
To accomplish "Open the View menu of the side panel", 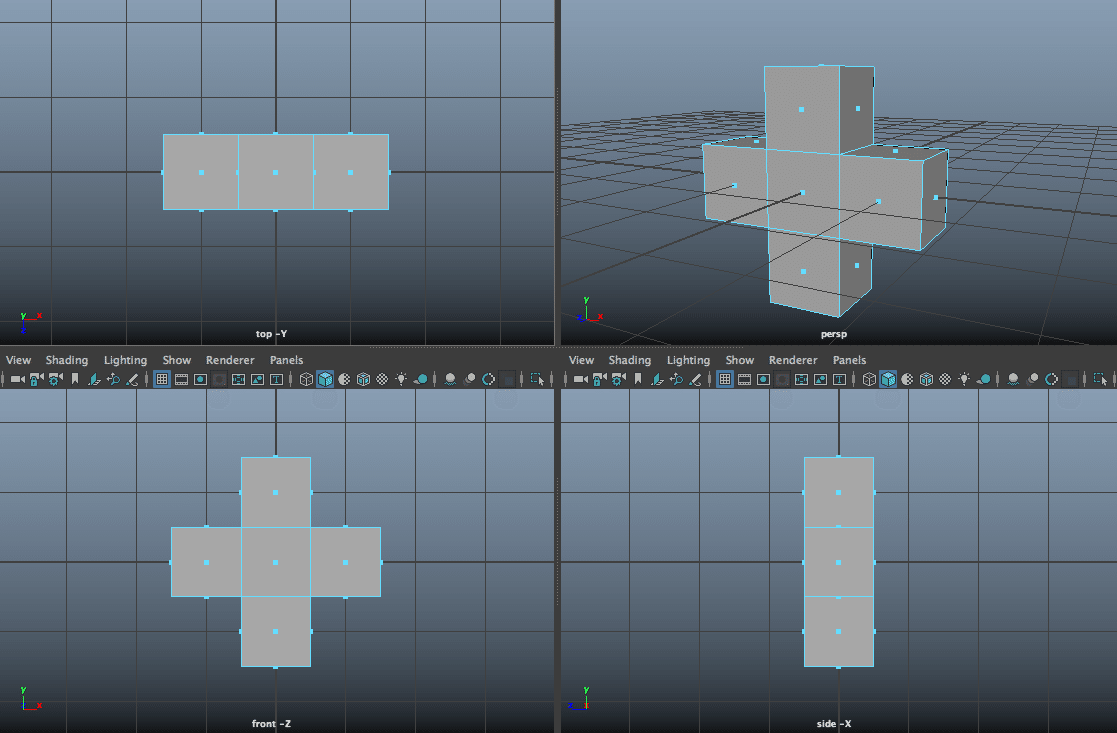I will 581,360.
